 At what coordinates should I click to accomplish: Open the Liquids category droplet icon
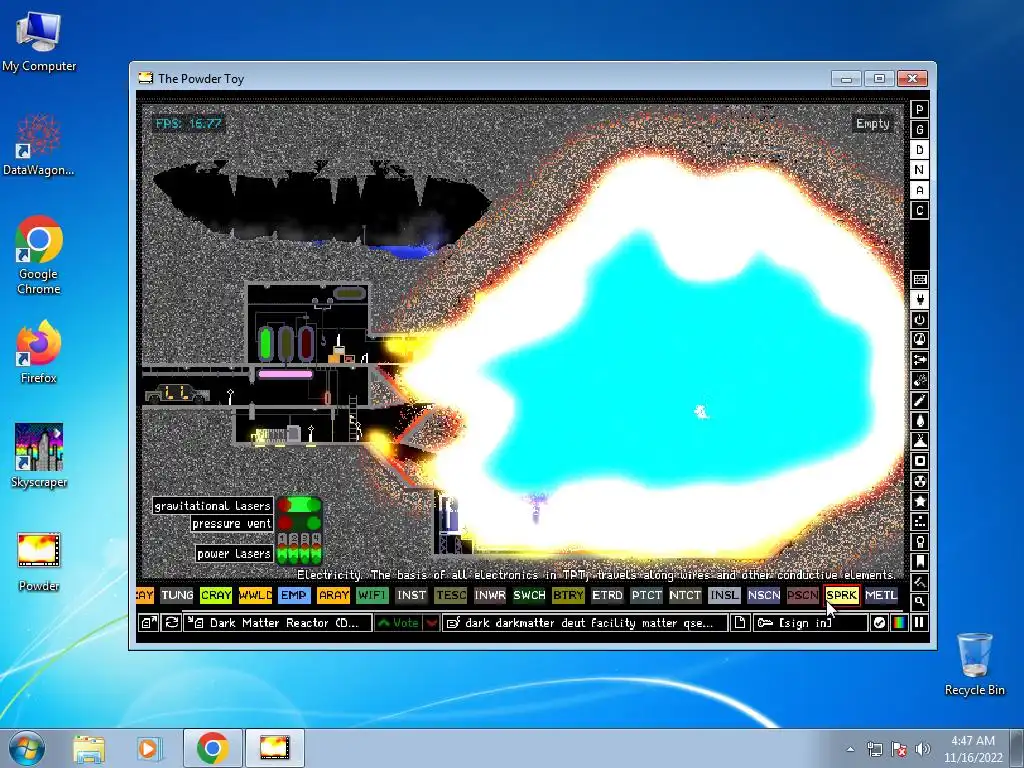(920, 421)
